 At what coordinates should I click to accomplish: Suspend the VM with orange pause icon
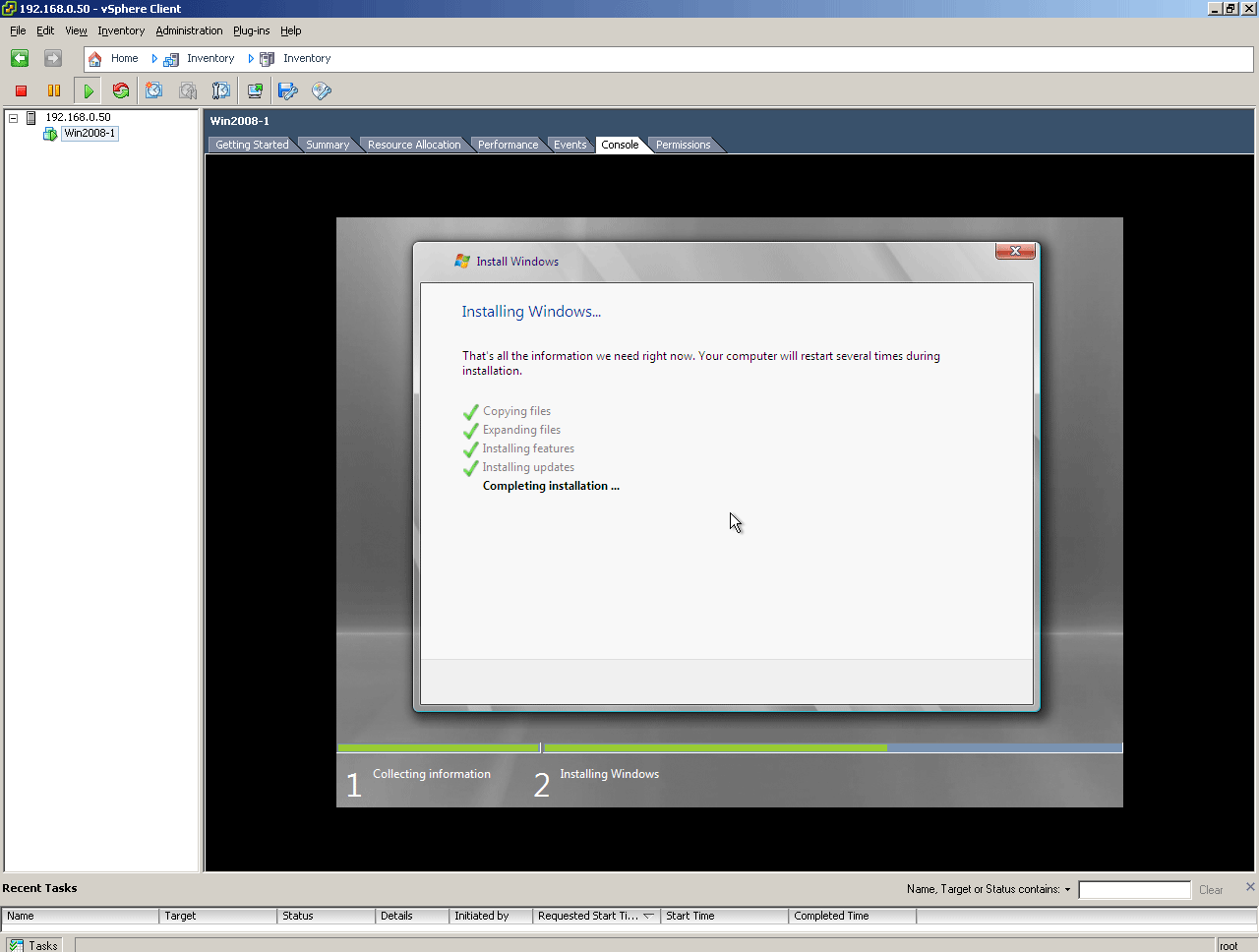point(54,91)
